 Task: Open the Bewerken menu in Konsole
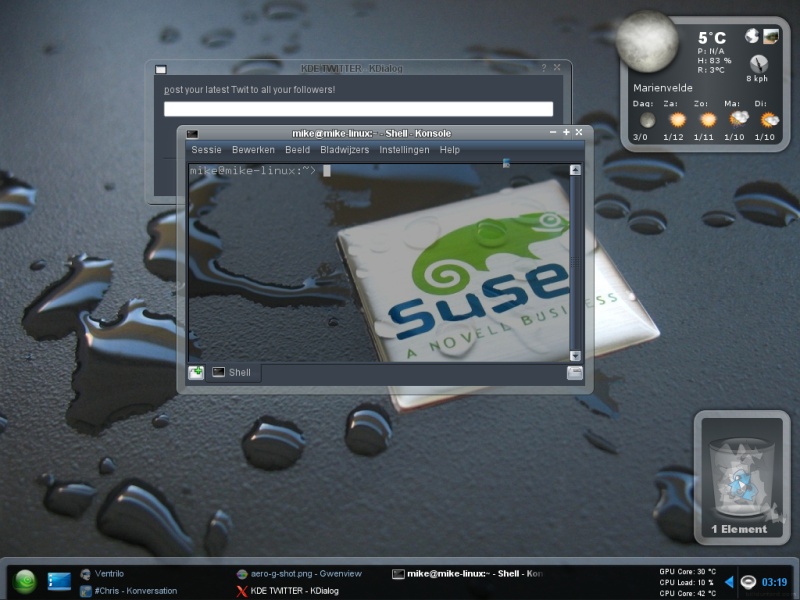[x=253, y=150]
